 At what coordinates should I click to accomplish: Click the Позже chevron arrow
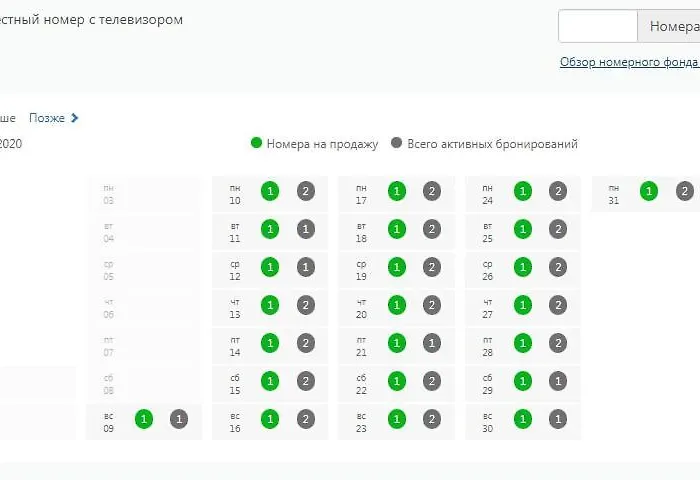point(75,118)
